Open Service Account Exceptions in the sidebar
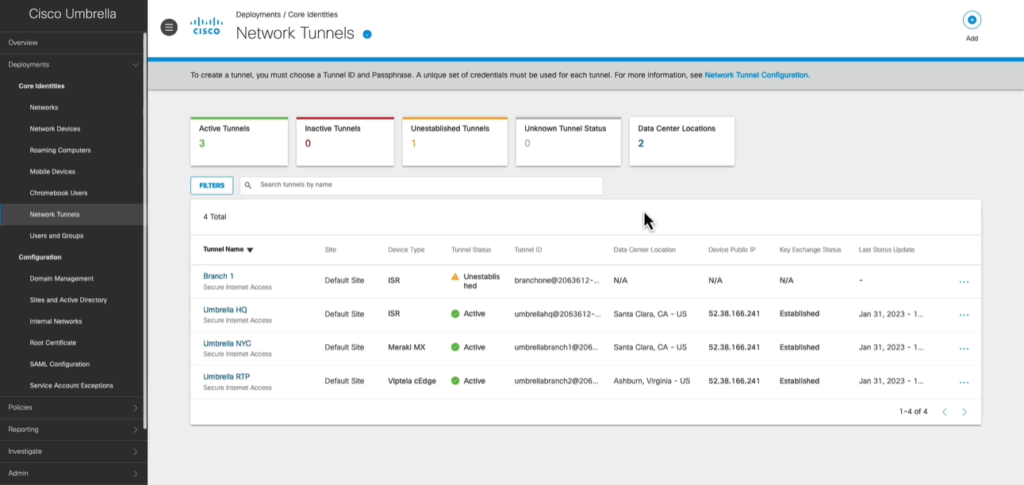 pos(71,386)
